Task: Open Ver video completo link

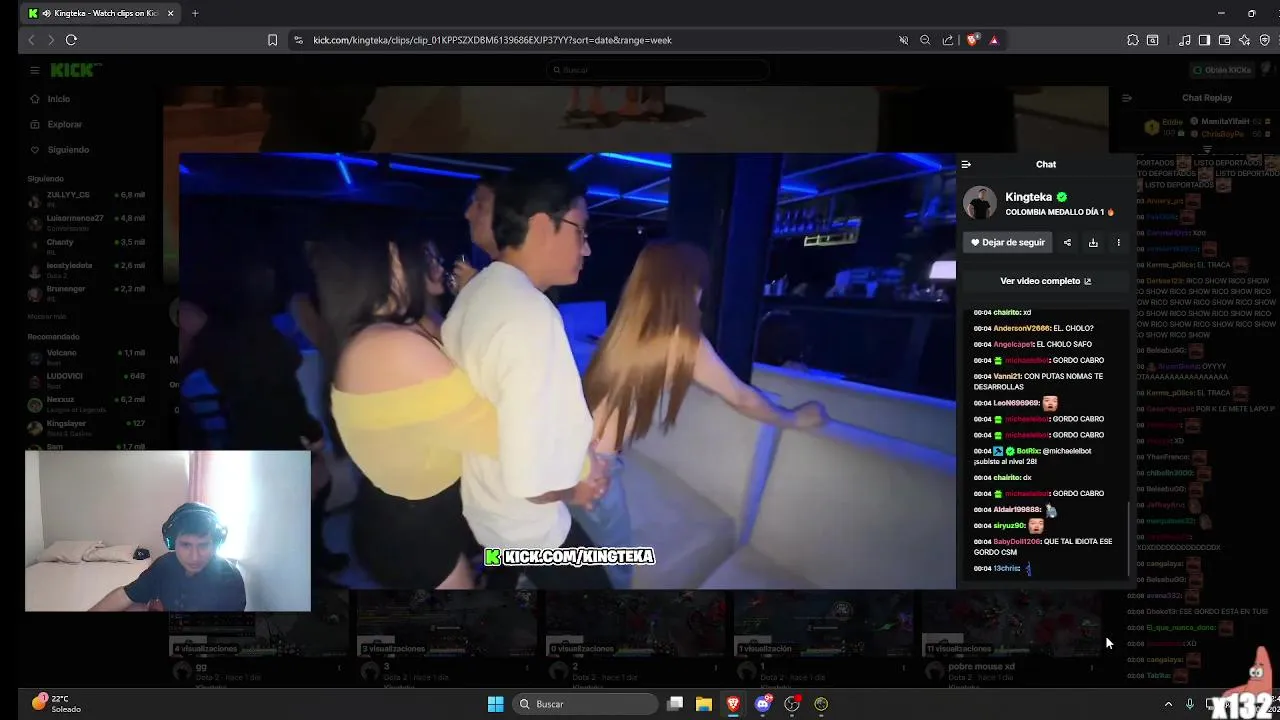Action: 1046,281
